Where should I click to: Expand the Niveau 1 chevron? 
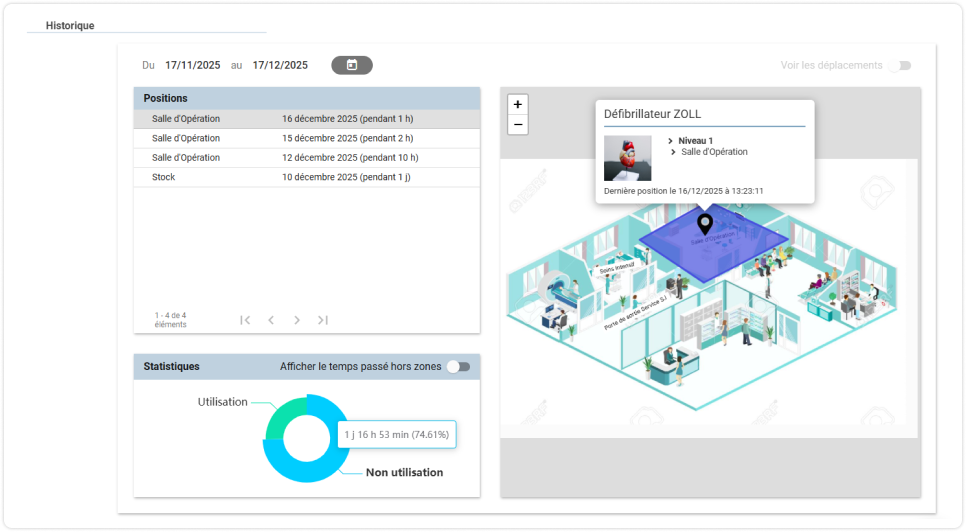(x=670, y=141)
